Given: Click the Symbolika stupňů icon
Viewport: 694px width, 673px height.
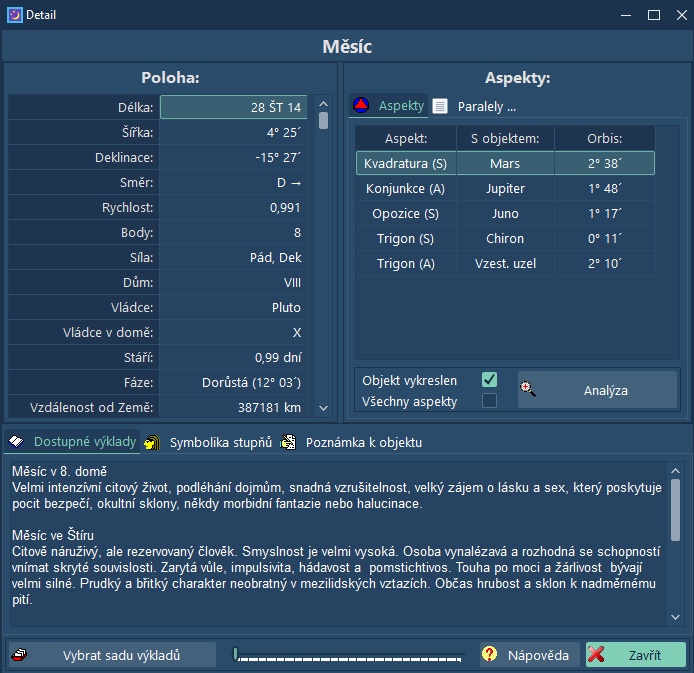Looking at the screenshot, I should tap(152, 442).
